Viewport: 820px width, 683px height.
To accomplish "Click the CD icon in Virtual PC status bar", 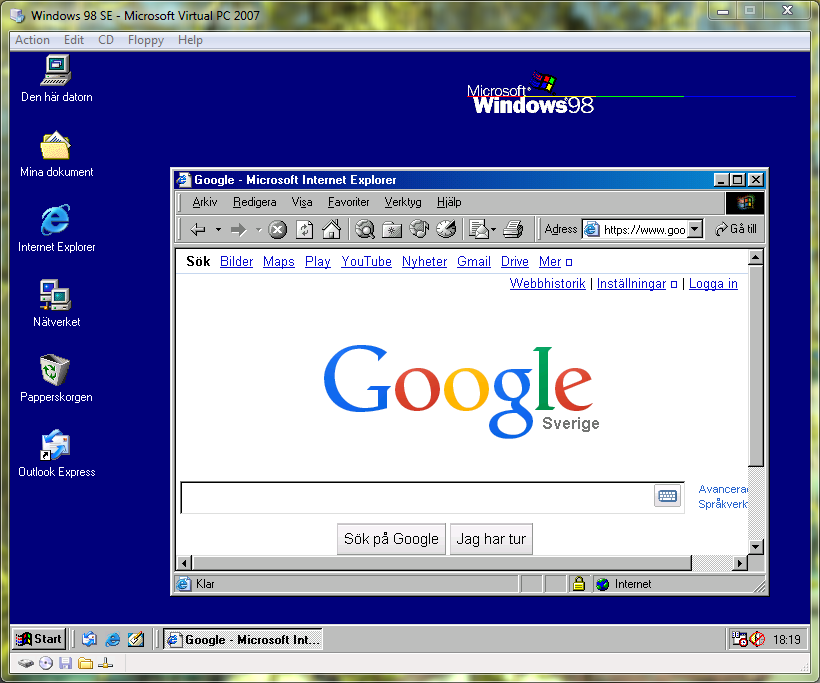I will (46, 664).
